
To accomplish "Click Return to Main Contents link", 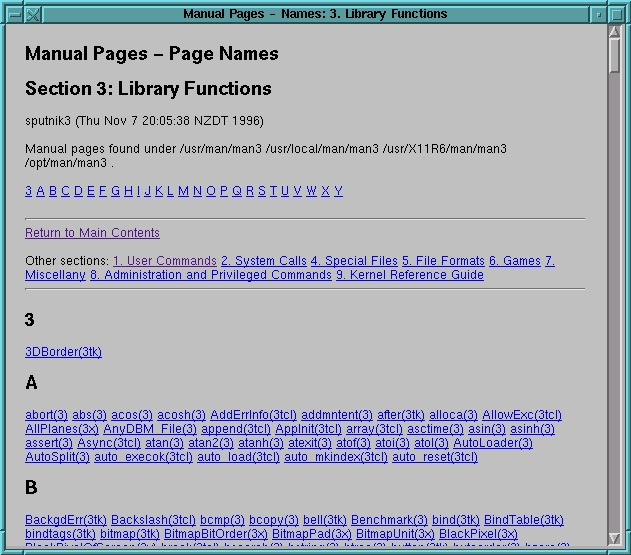I will pos(92,233).
